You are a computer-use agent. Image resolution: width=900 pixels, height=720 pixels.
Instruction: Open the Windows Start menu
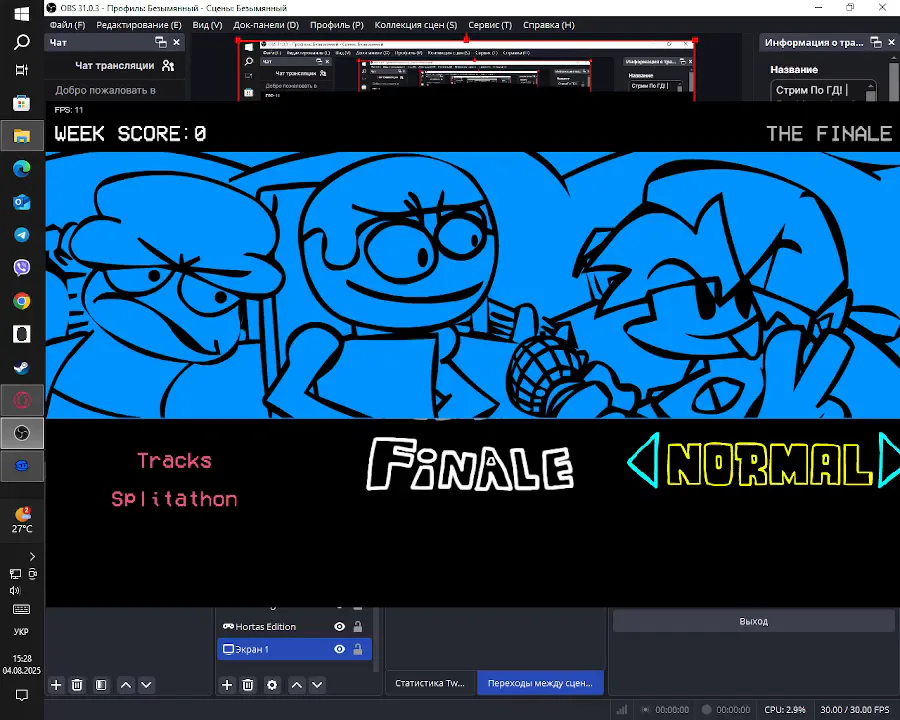pos(22,14)
